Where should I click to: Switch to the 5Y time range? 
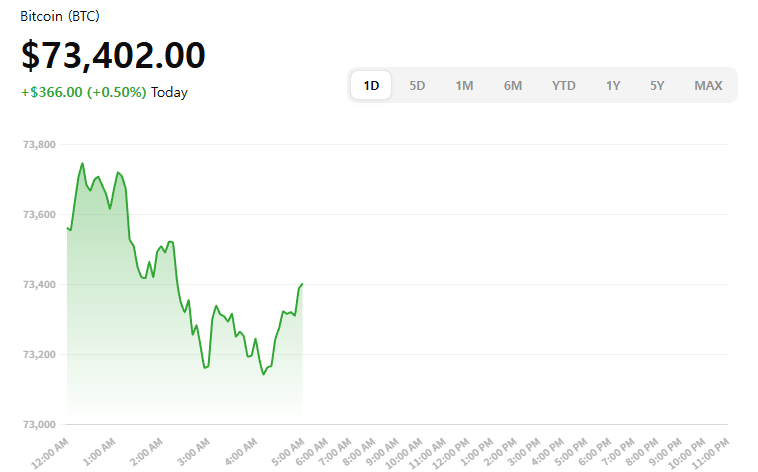click(656, 86)
